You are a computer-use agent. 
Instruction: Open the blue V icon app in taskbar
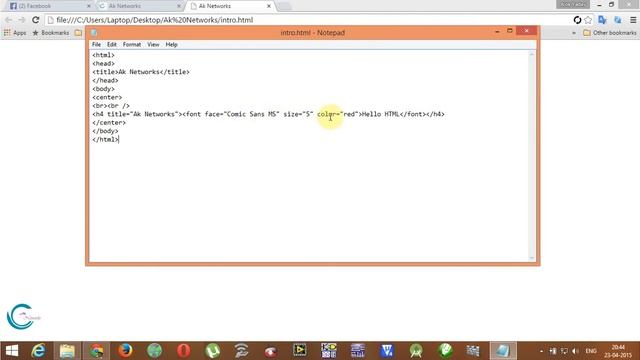pyautogui.click(x=387, y=351)
